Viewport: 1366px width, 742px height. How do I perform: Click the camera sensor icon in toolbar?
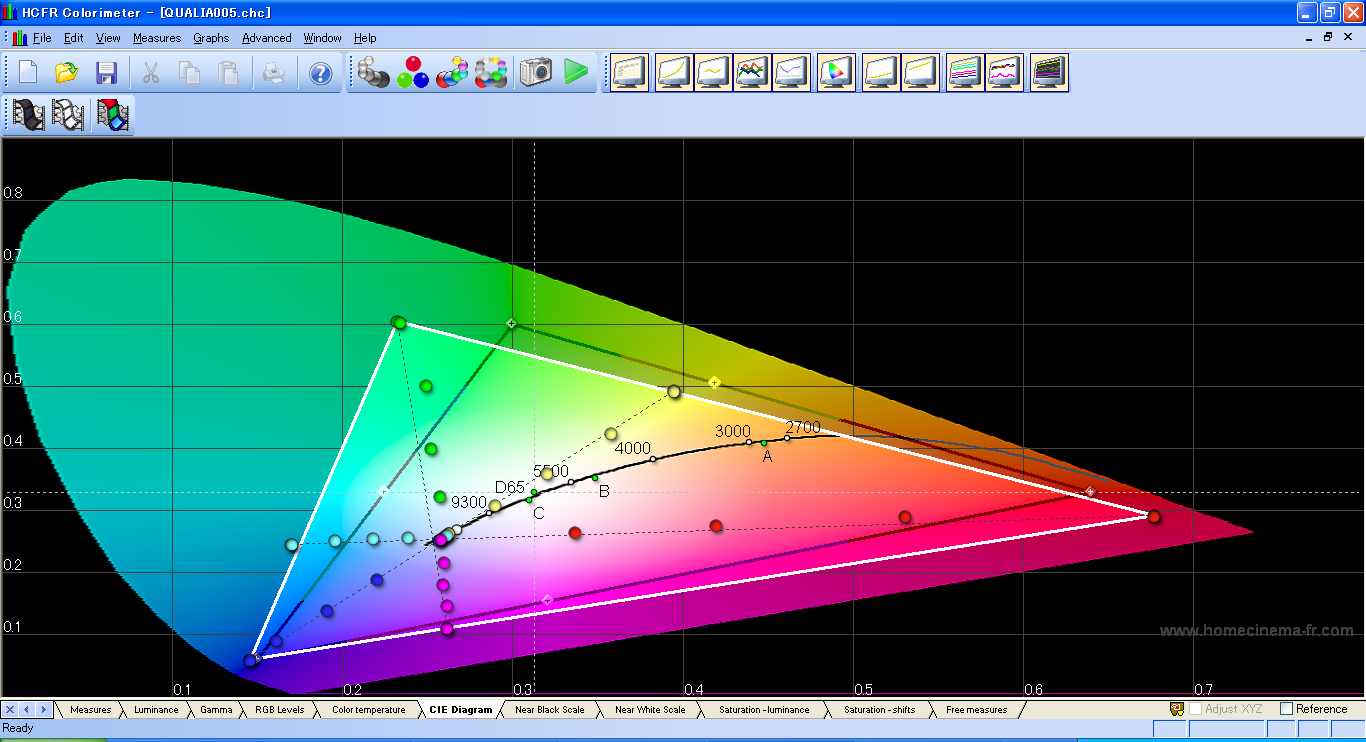tap(535, 72)
